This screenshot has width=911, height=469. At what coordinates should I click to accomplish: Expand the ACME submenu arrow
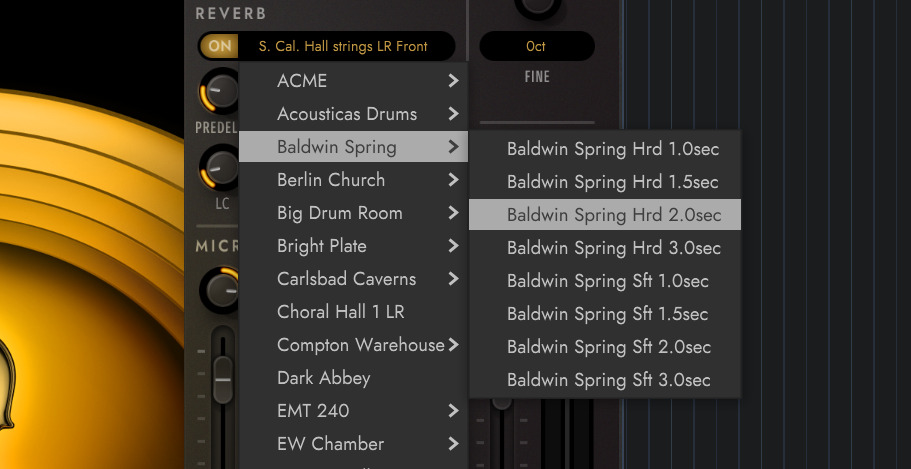pos(453,81)
